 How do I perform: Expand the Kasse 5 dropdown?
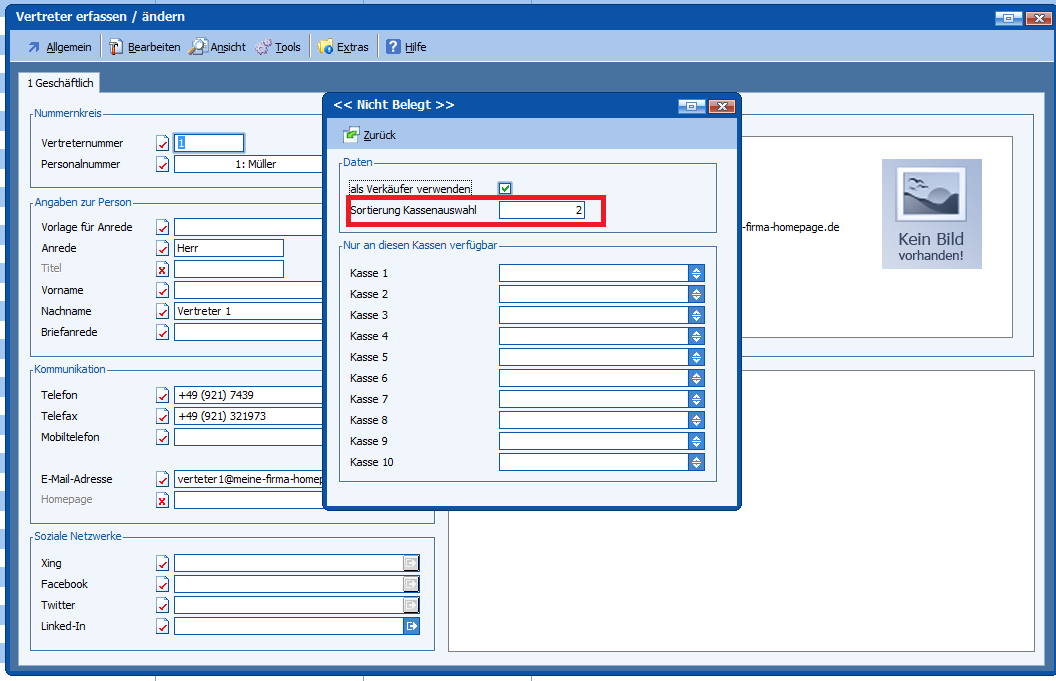click(x=696, y=357)
